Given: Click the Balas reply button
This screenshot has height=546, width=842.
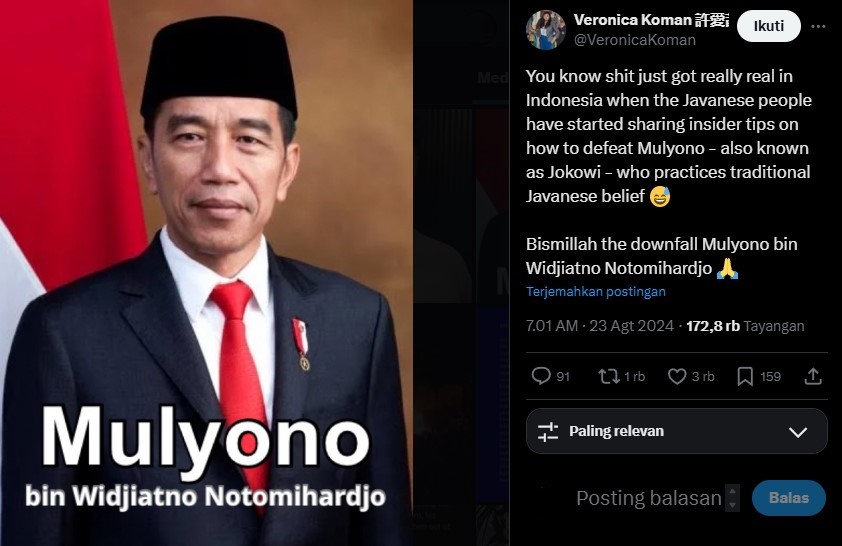Looking at the screenshot, I should [788, 498].
